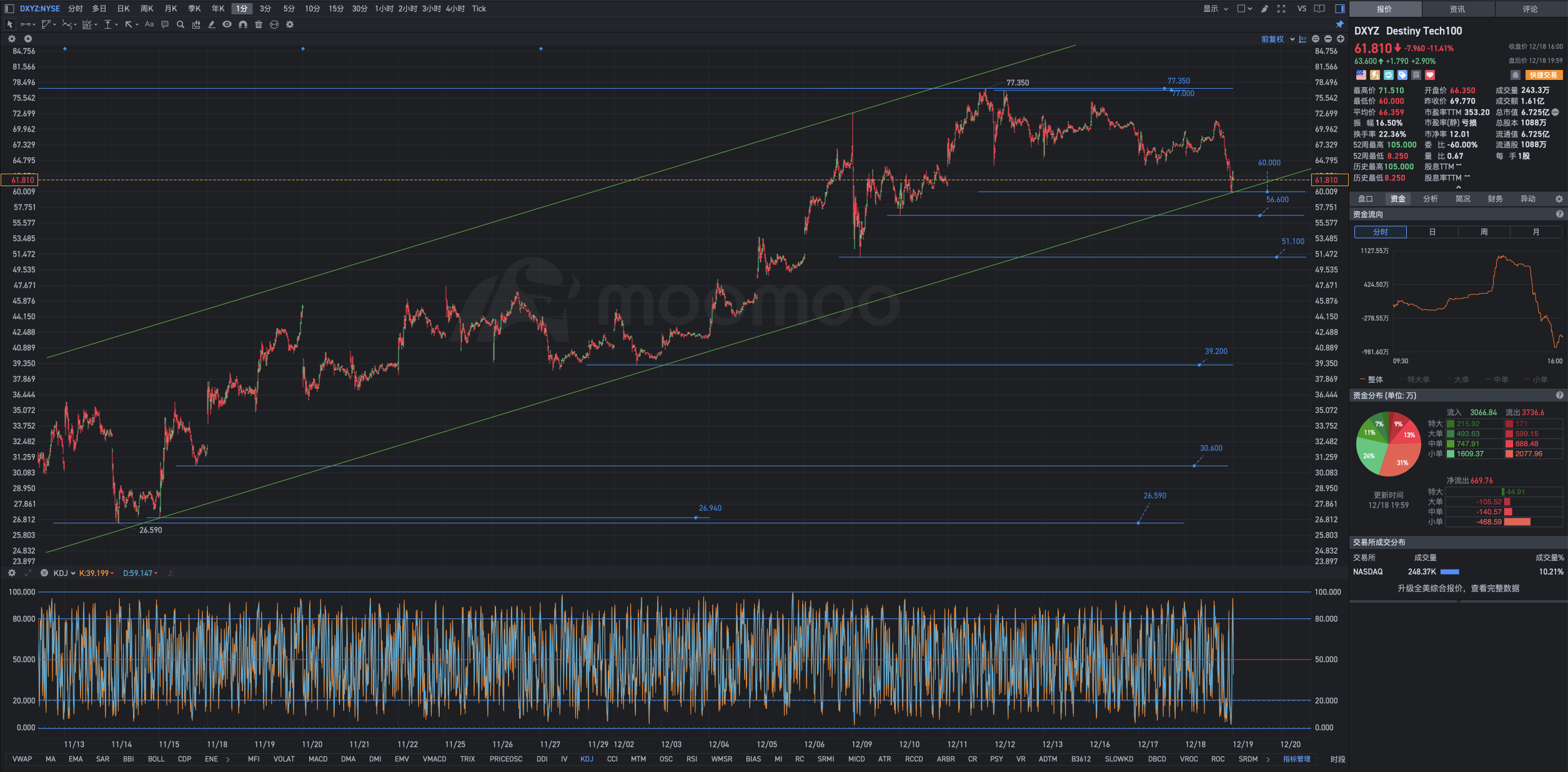Viewport: 1568px width, 772px height.
Task: Expand the chart layout square dropdown
Action: coord(1244,9)
